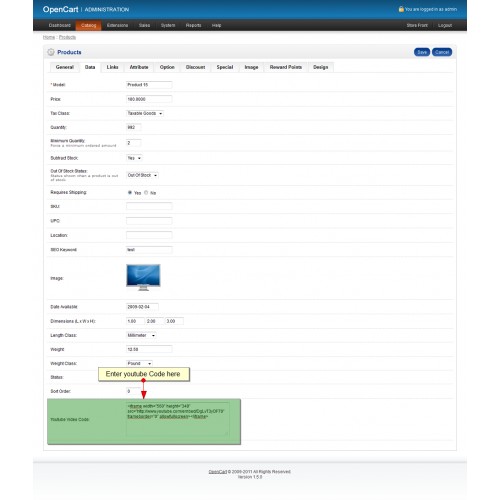Open the Length Class dropdown

[x=141, y=335]
